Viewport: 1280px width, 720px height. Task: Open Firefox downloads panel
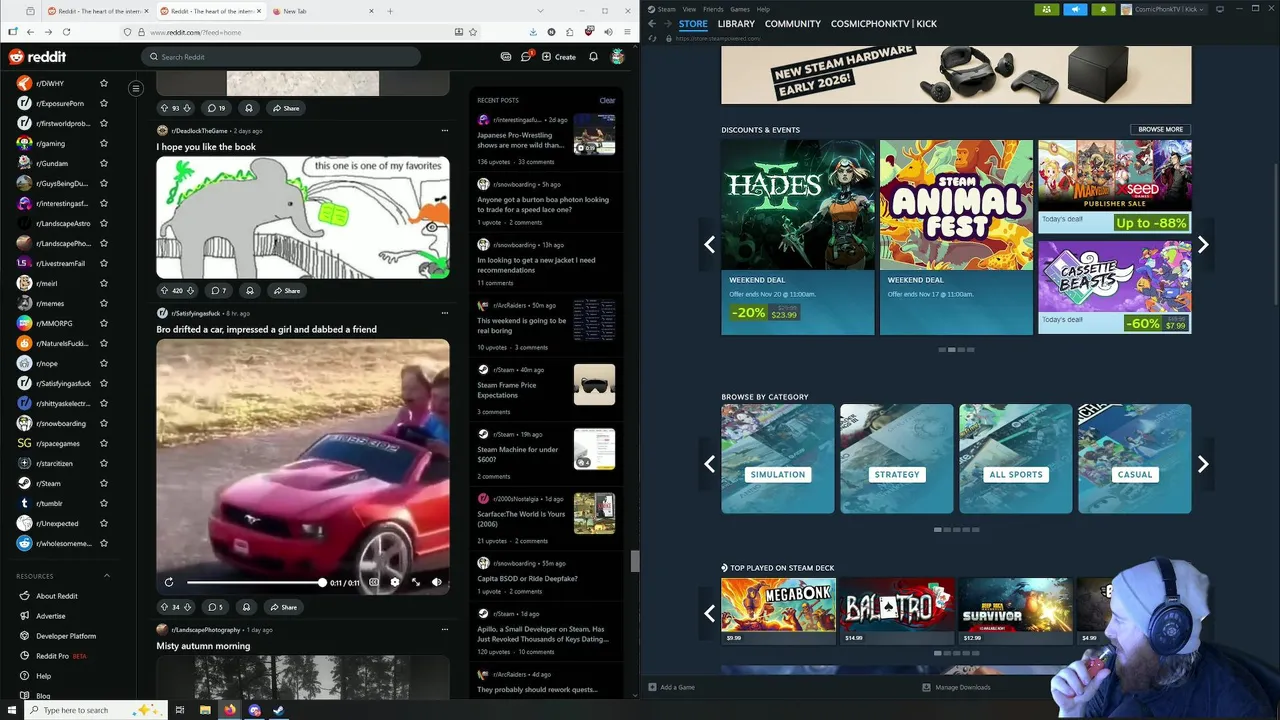(x=532, y=32)
